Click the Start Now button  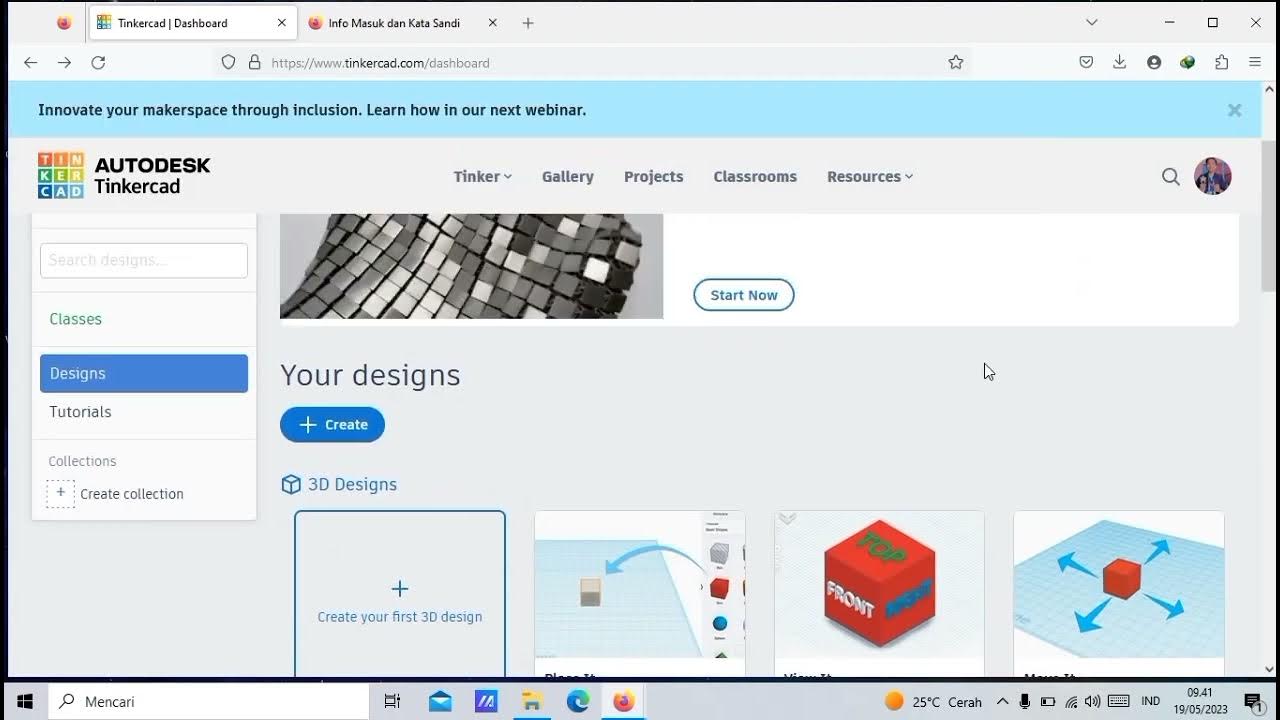(x=744, y=295)
